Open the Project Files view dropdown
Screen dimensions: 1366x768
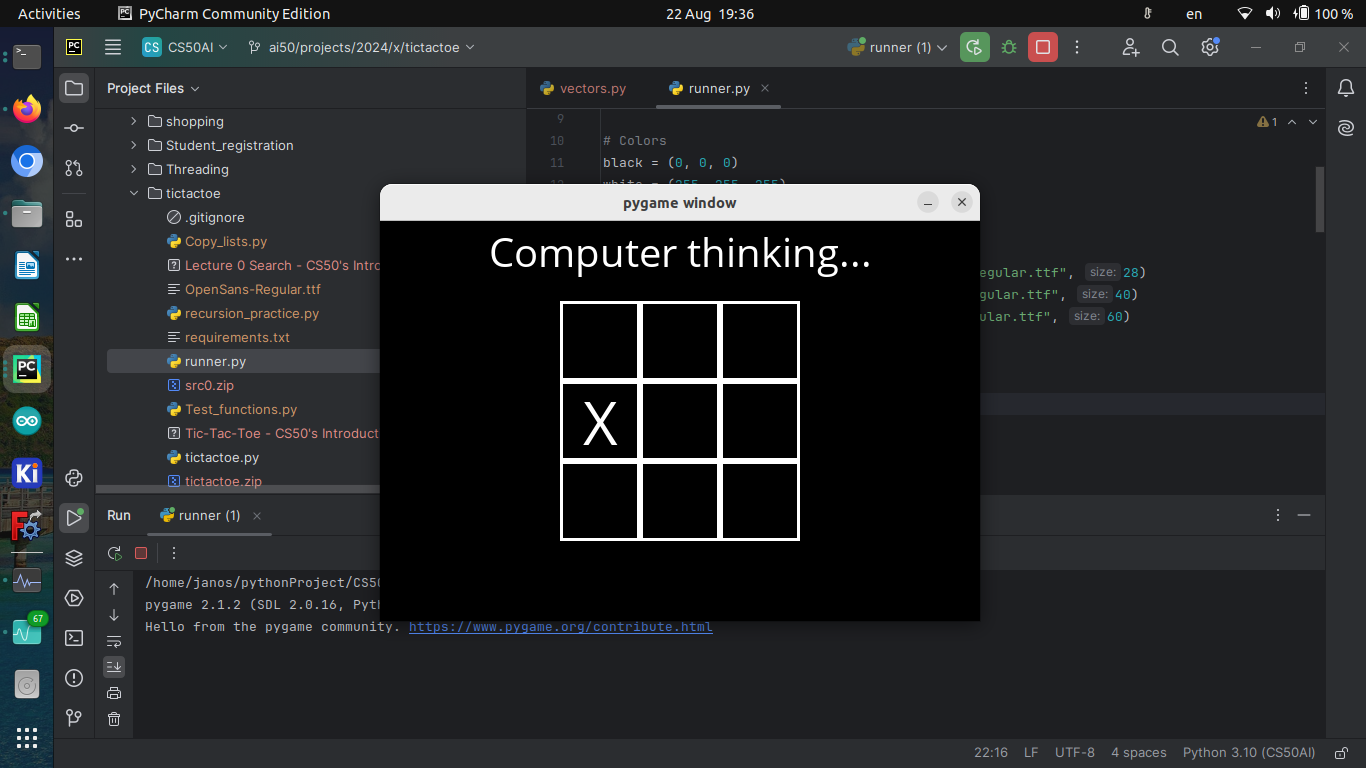click(x=153, y=88)
